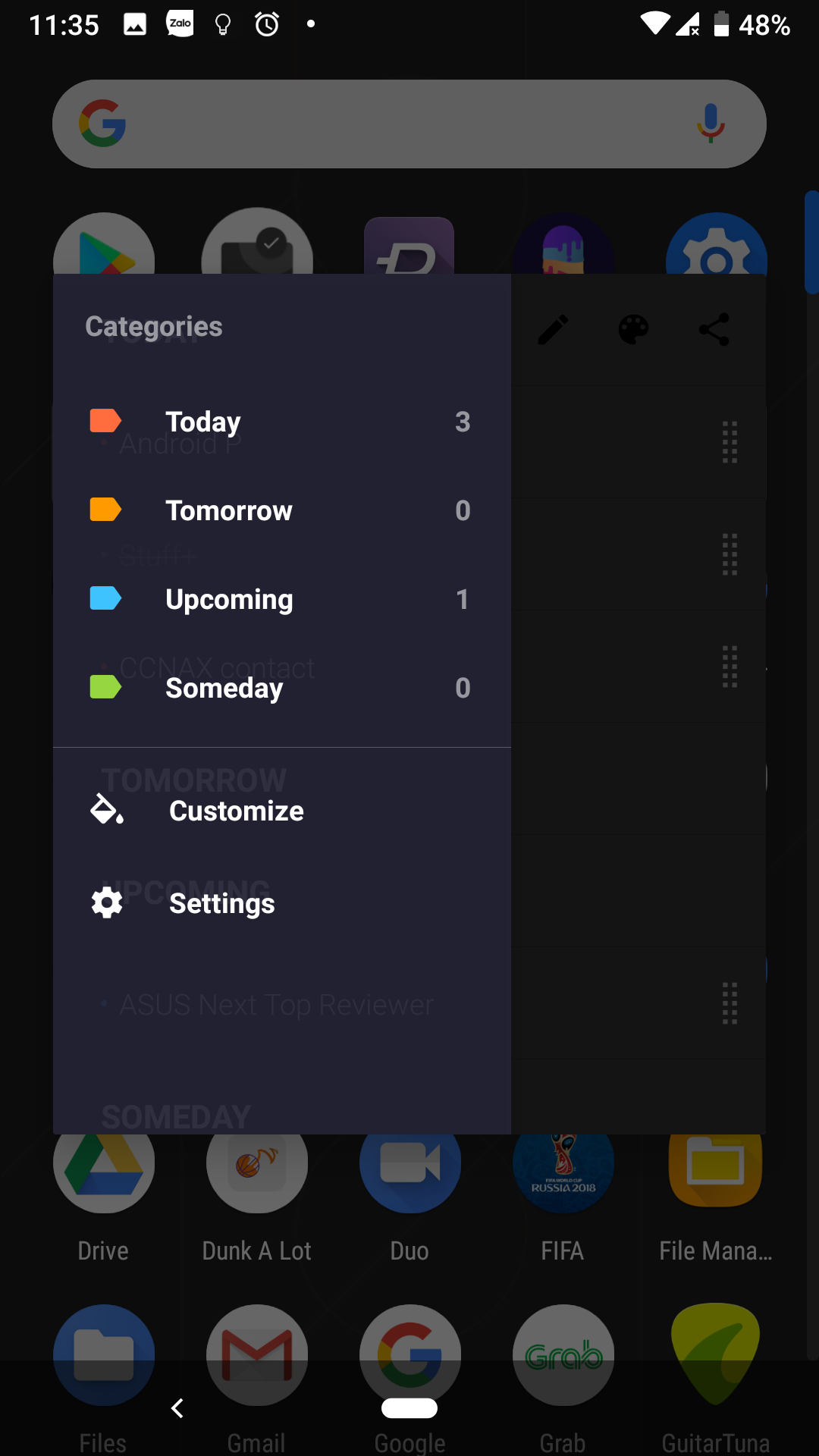
Task: Choose the Someday category
Action: click(282, 688)
